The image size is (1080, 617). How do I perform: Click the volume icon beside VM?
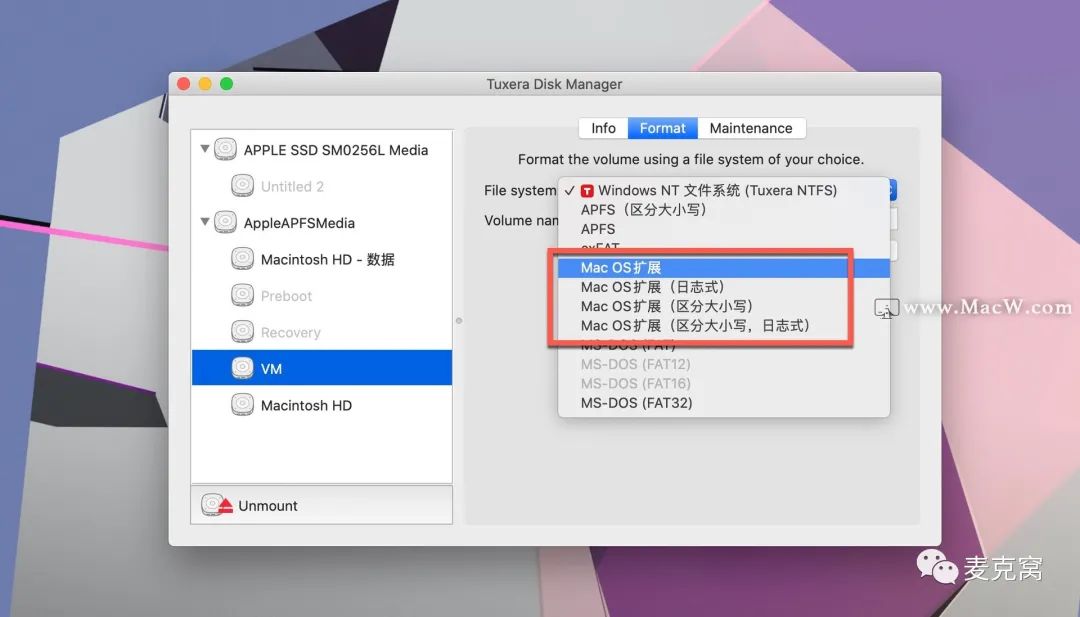click(242, 368)
